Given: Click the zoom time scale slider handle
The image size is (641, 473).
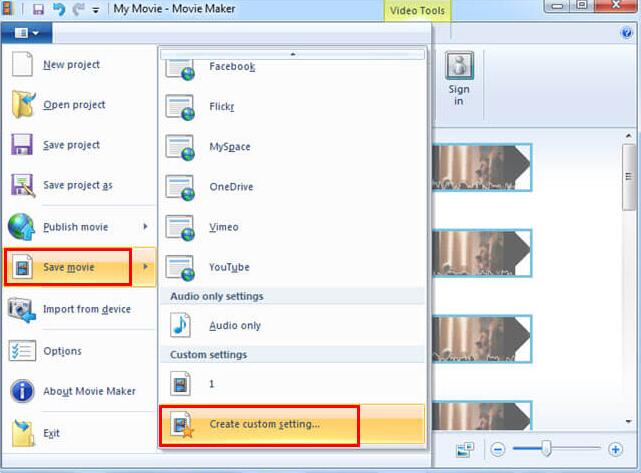Looking at the screenshot, I should 547,448.
